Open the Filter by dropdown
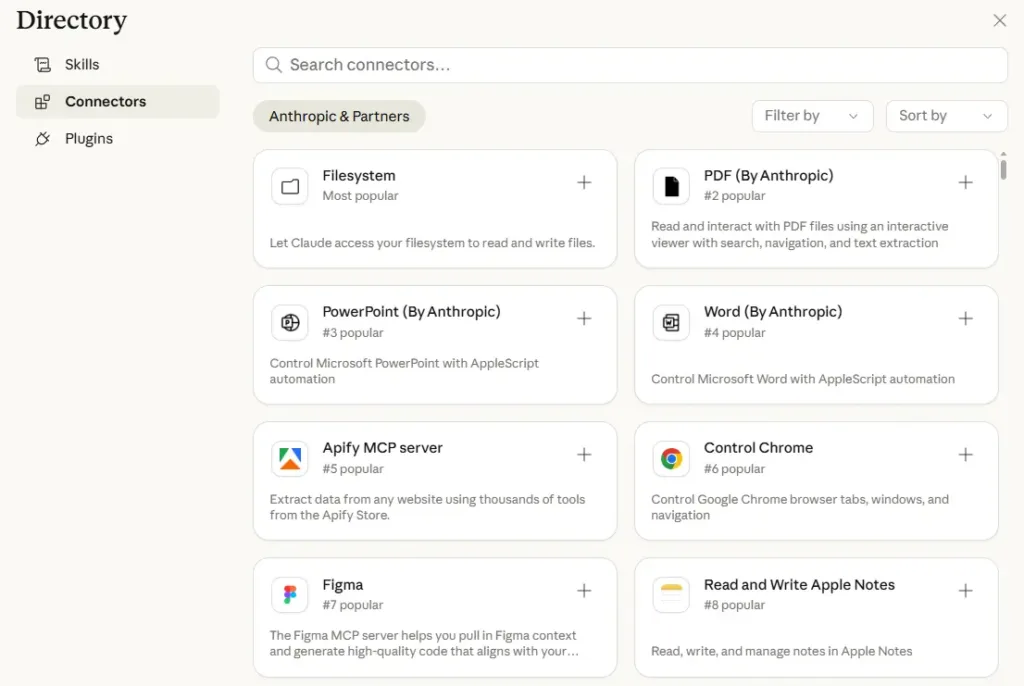Viewport: 1024px width, 686px height. [x=812, y=116]
